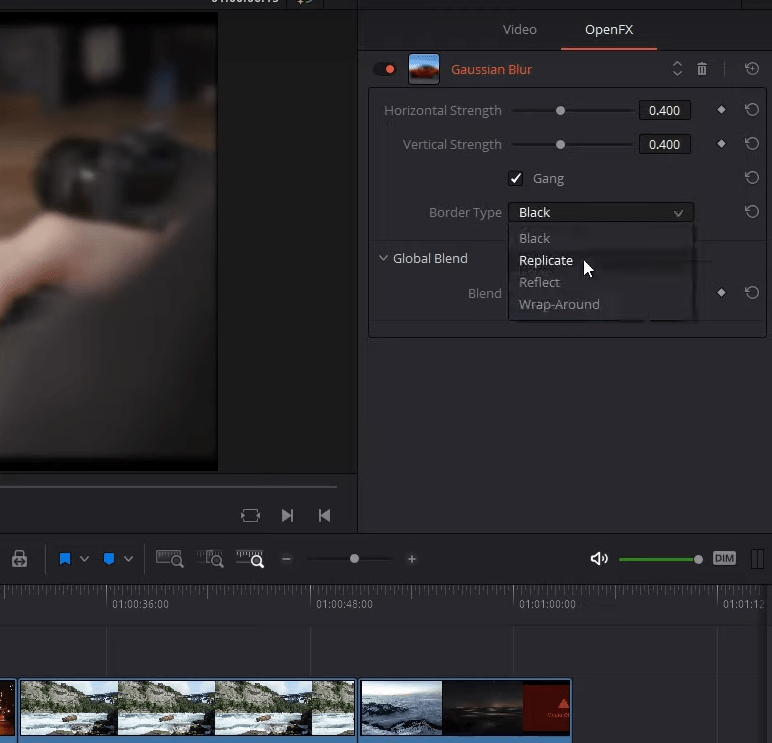Reset the Horizontal Strength parameter

(x=752, y=109)
